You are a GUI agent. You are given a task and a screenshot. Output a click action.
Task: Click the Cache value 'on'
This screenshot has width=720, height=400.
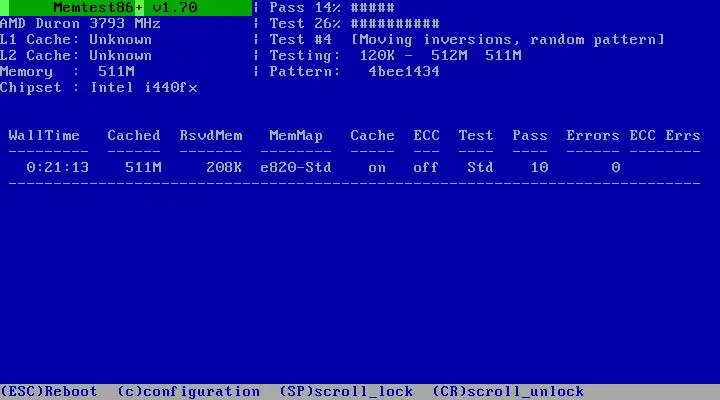coord(377,168)
